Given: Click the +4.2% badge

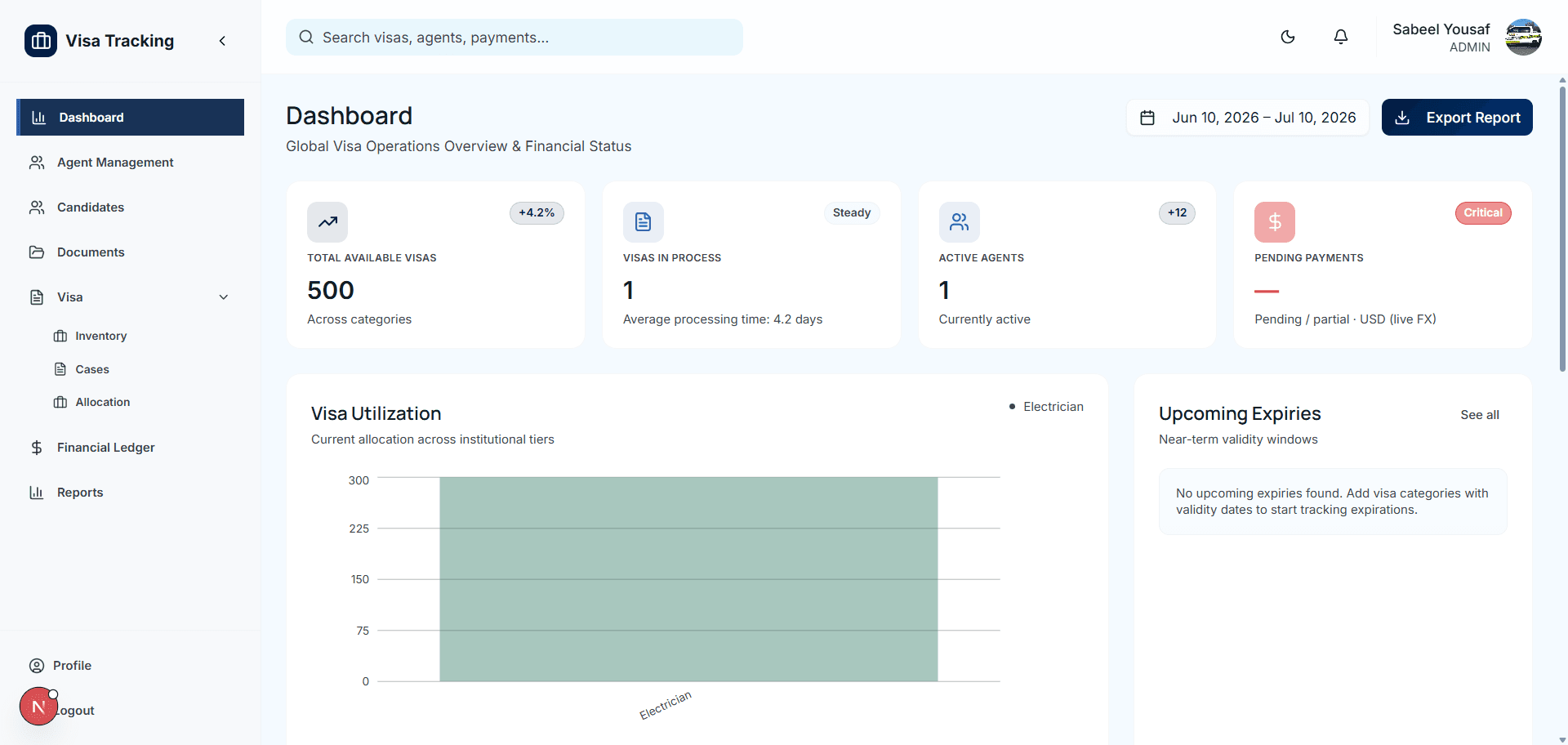Looking at the screenshot, I should point(537,212).
